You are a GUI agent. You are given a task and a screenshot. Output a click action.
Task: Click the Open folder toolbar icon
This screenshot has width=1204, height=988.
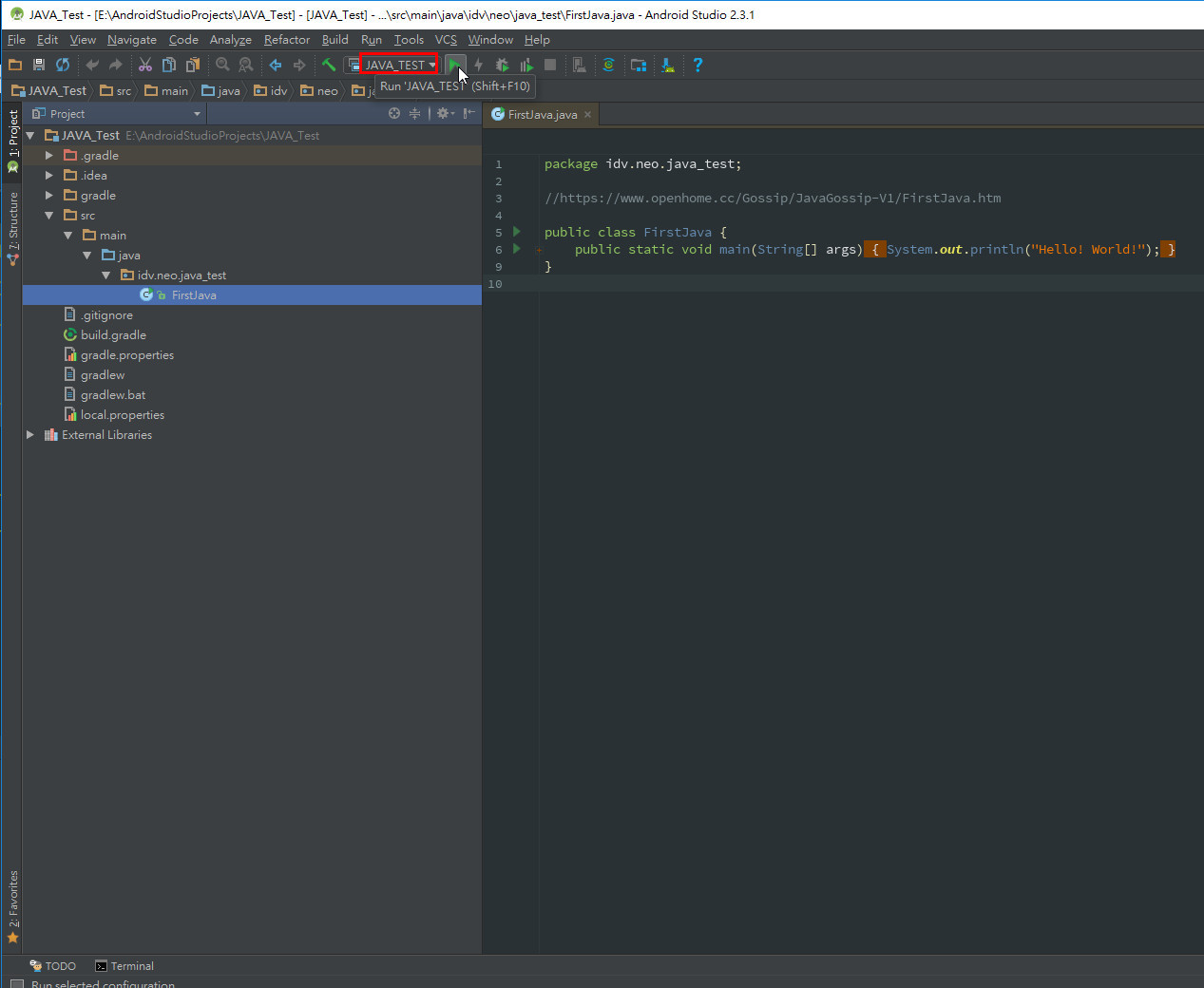point(15,65)
